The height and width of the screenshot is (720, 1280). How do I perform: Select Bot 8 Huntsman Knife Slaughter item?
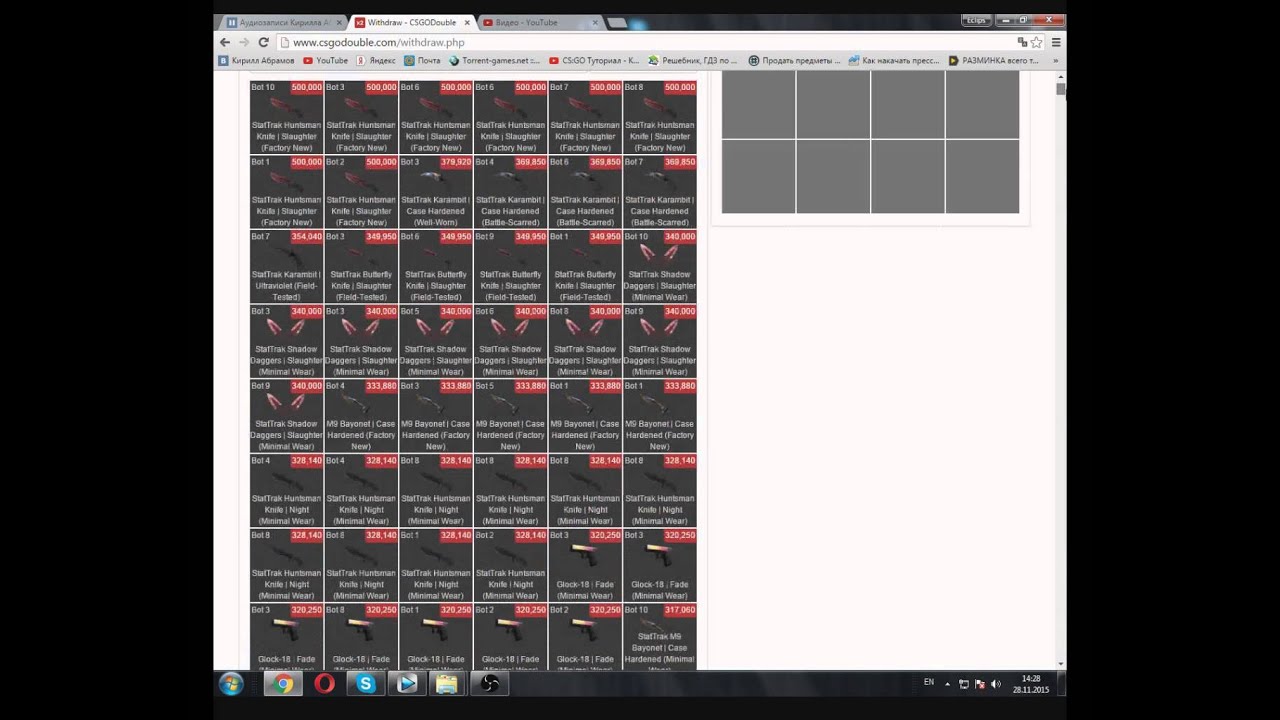click(659, 117)
